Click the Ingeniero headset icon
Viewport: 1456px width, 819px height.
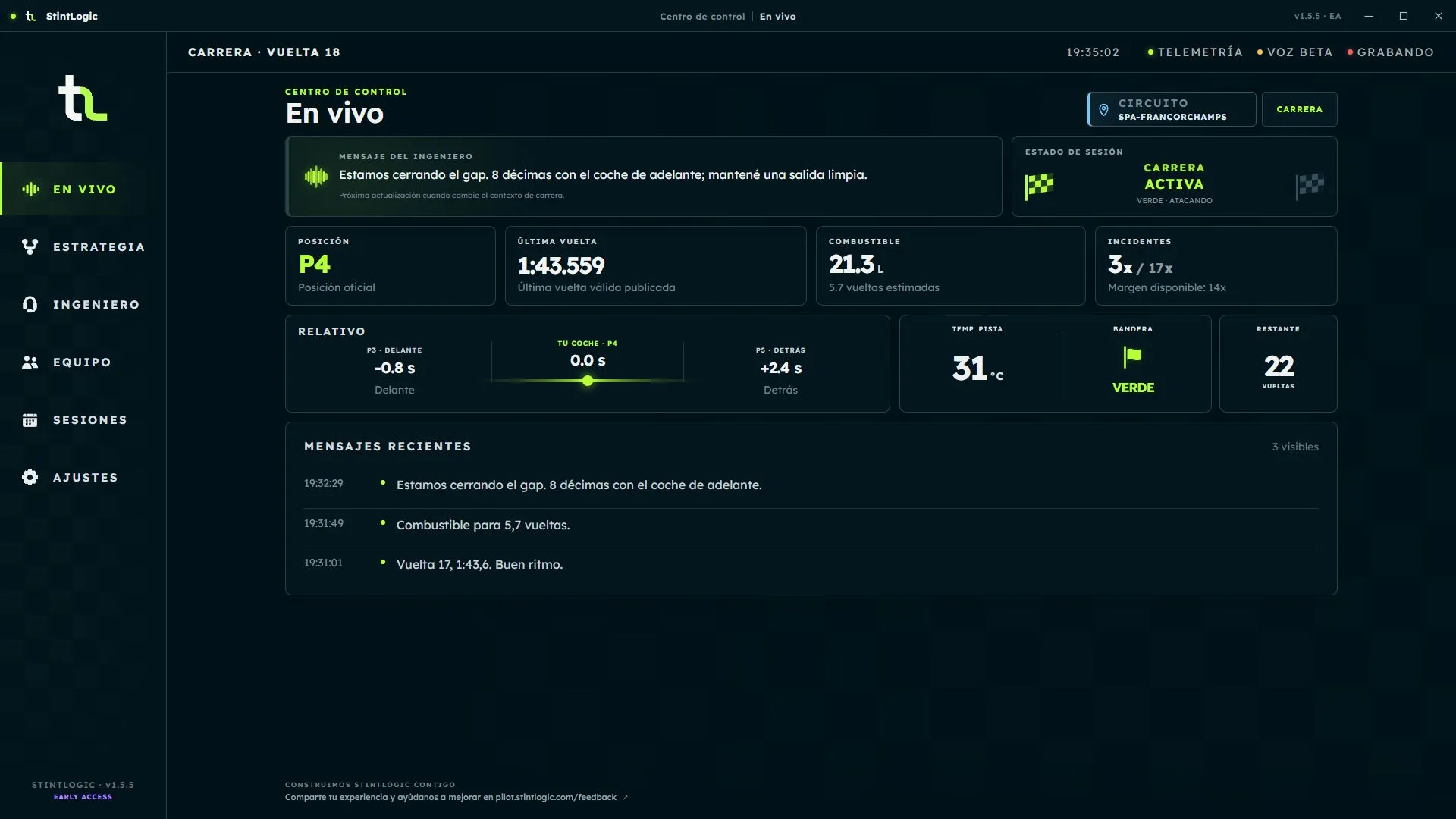(30, 304)
